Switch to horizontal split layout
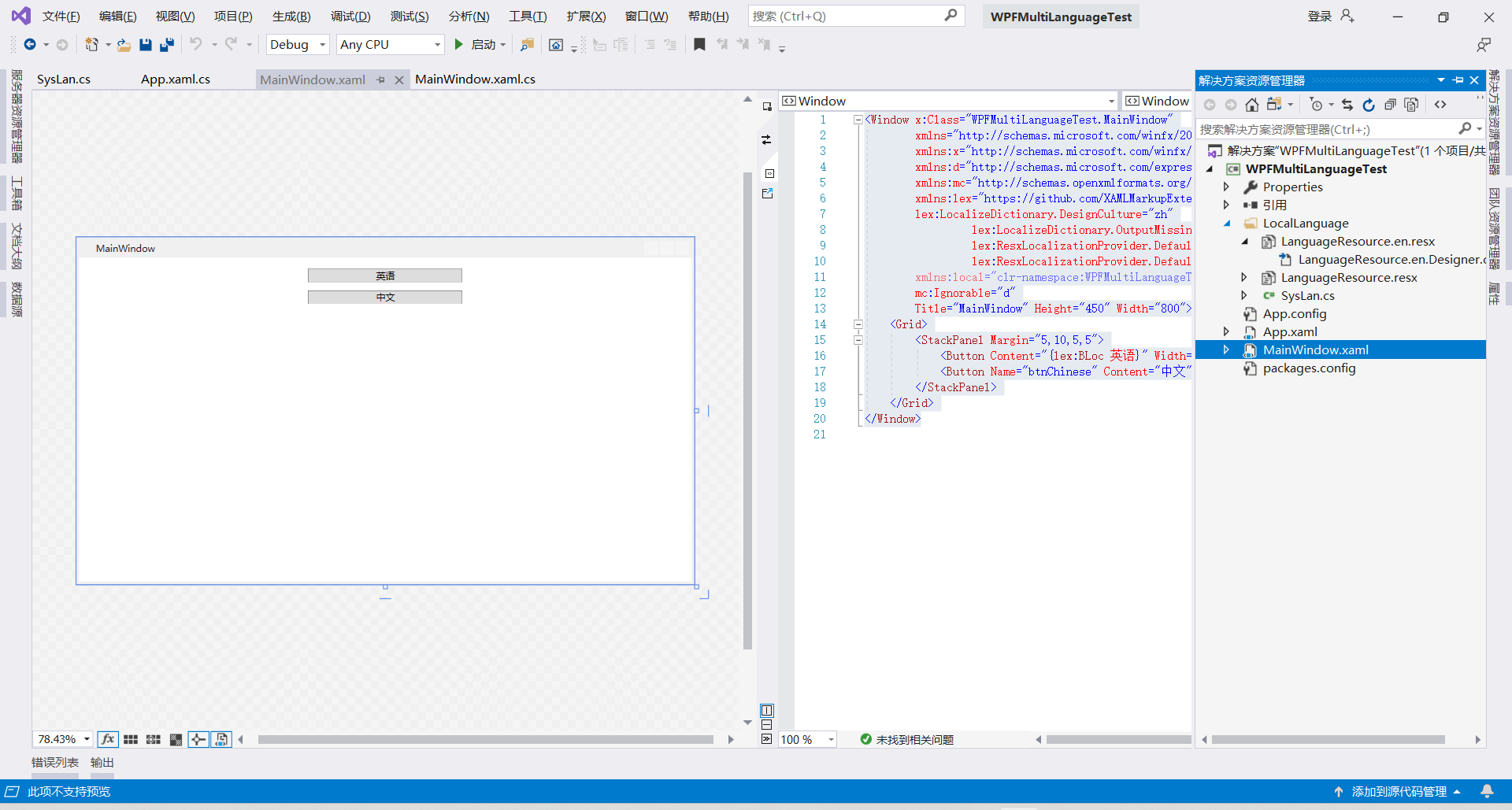 click(x=767, y=725)
